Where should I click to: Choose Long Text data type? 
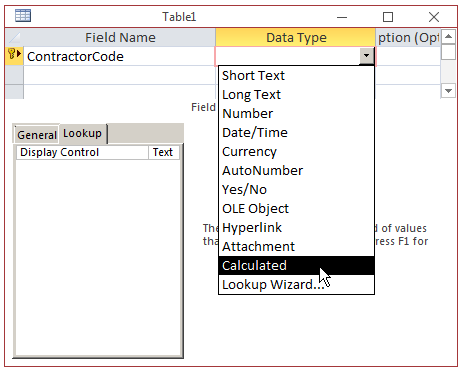[296, 95]
